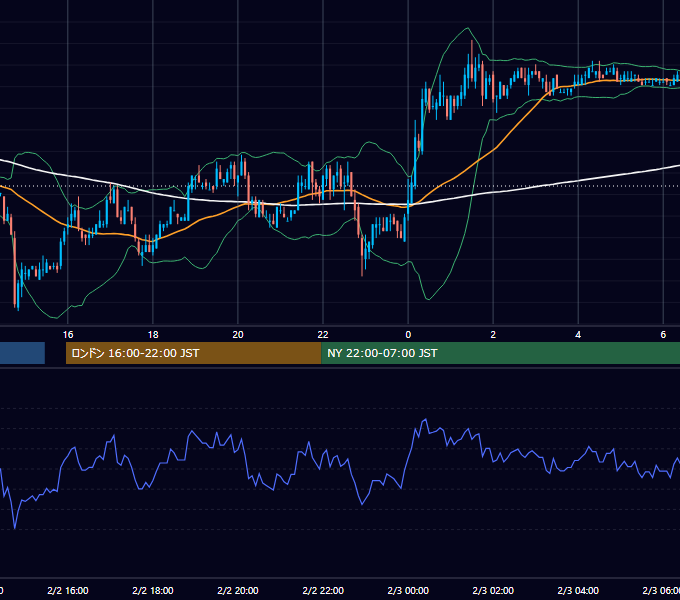
Task: Click the blue session bar left of London
Action: click(x=22, y=353)
